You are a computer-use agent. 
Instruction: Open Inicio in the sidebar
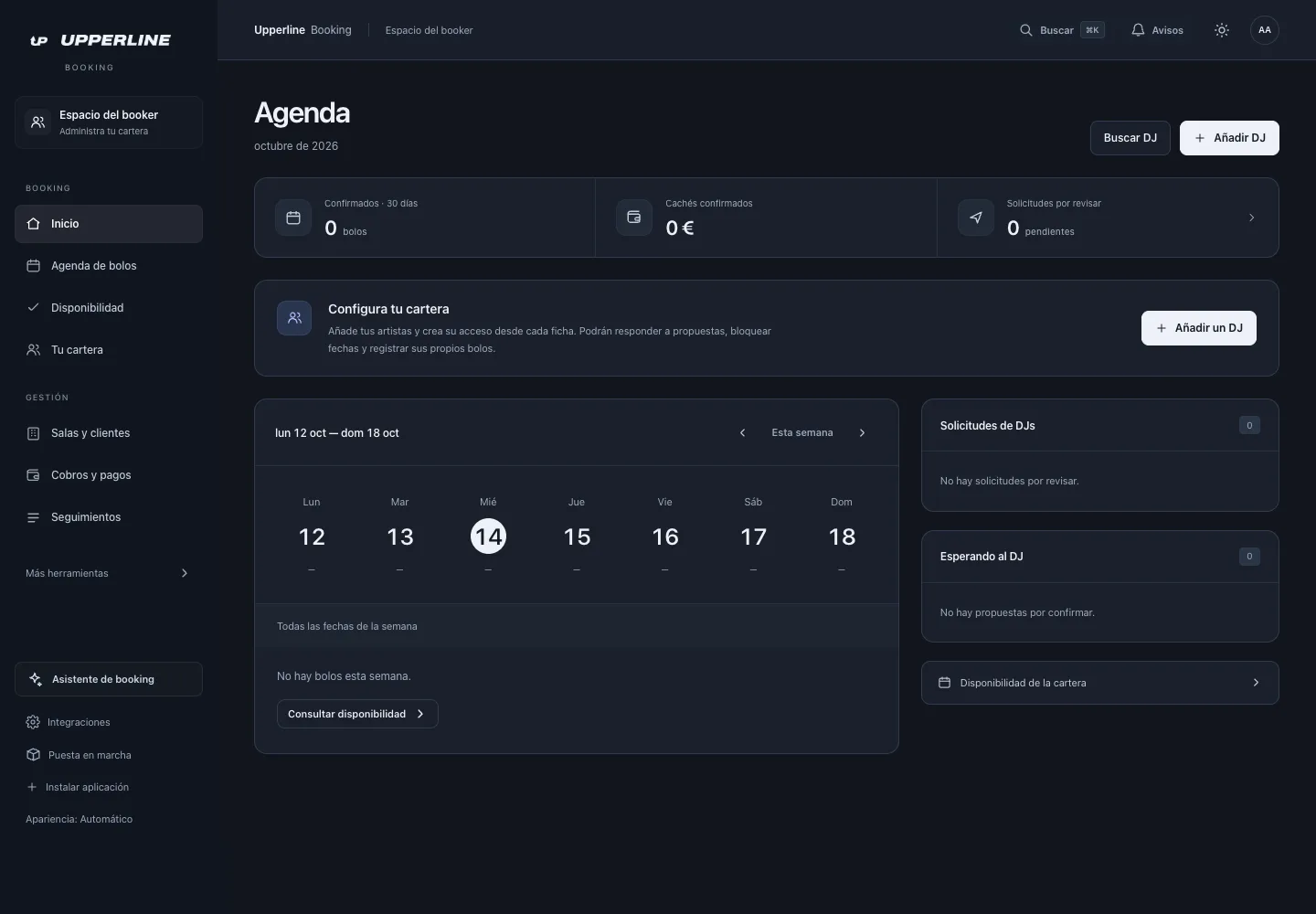click(109, 224)
